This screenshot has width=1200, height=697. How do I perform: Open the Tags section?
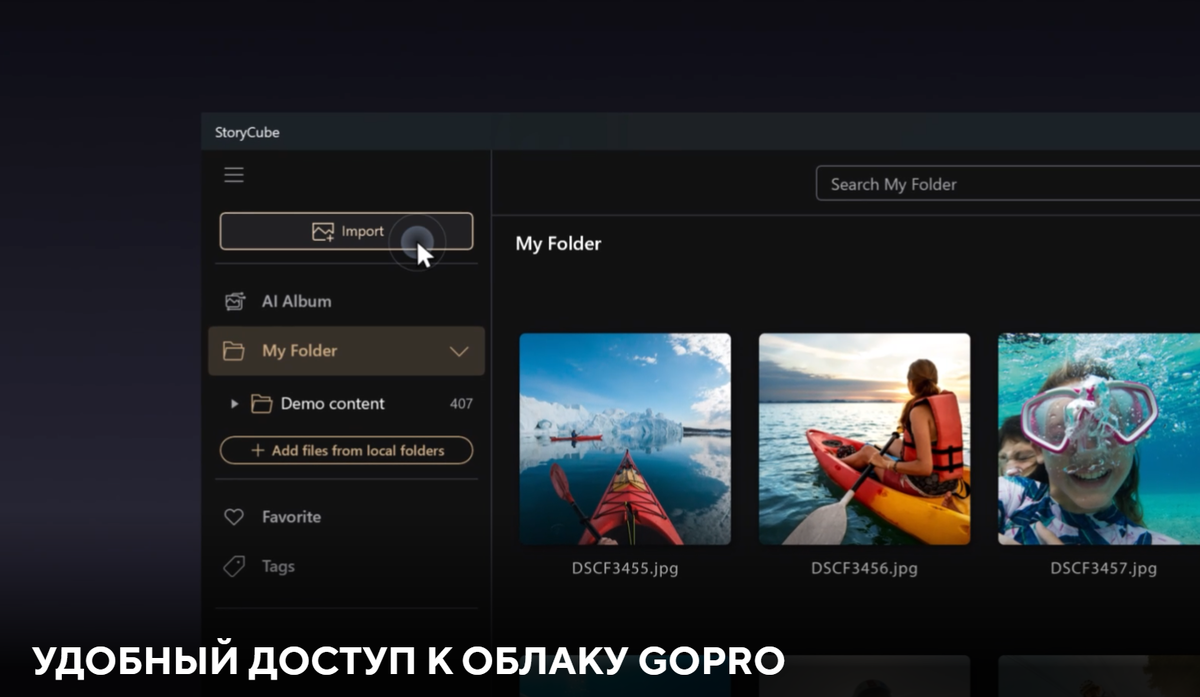[x=346, y=566]
